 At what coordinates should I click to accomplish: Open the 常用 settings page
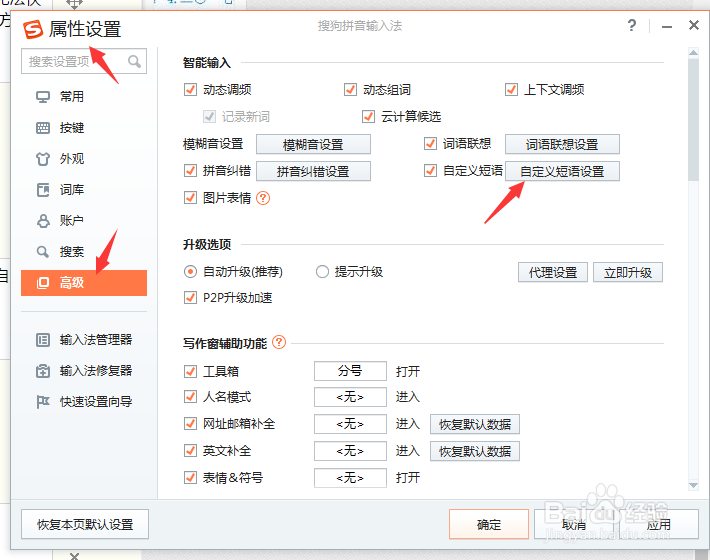pyautogui.click(x=84, y=97)
